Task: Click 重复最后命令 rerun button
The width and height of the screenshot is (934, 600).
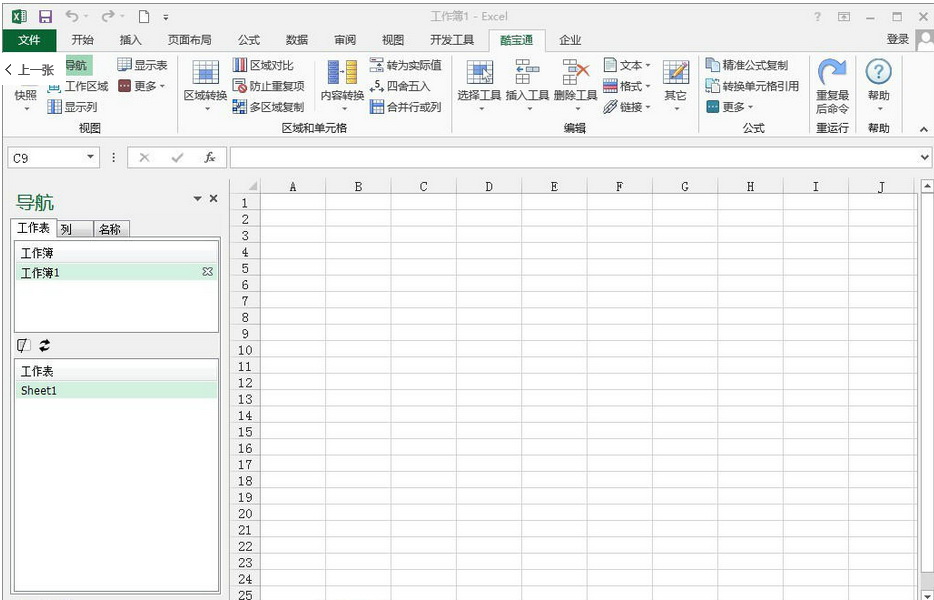Action: tap(832, 87)
